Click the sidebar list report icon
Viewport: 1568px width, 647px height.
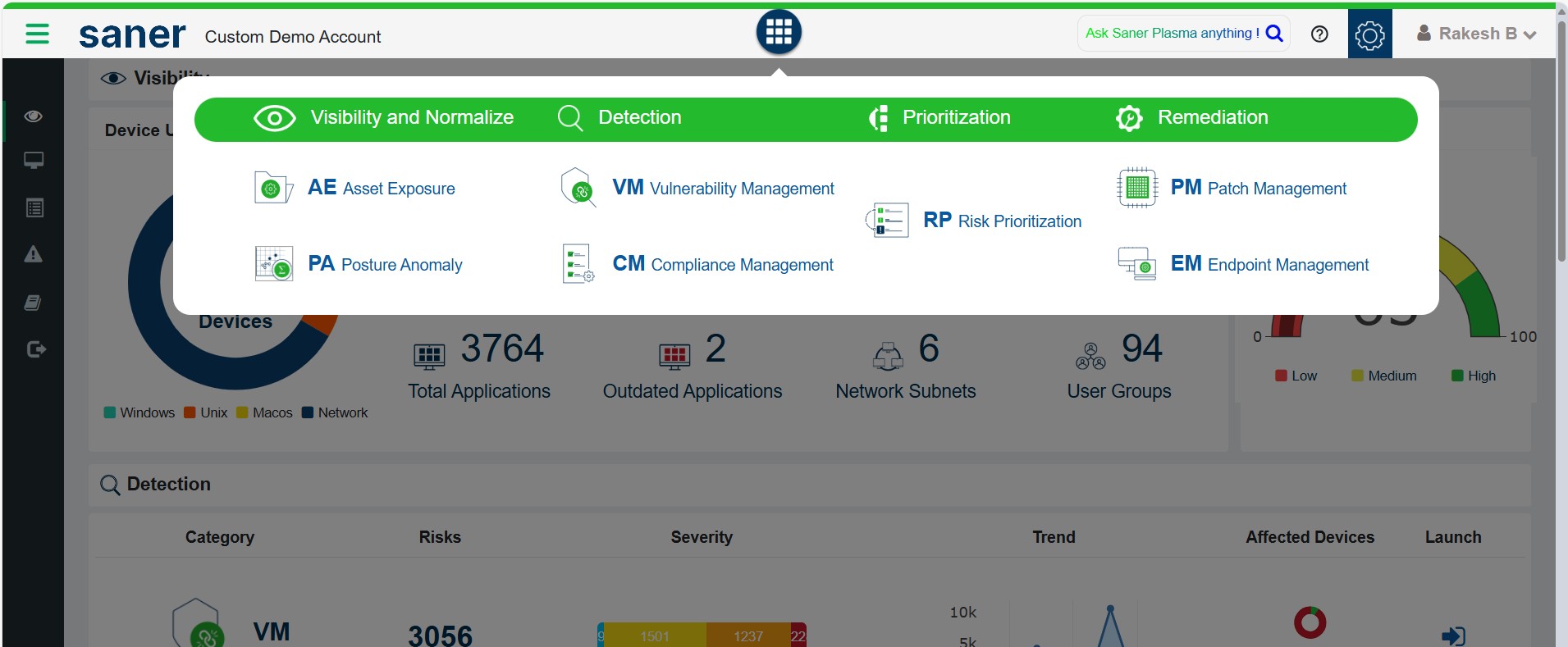pyautogui.click(x=34, y=207)
